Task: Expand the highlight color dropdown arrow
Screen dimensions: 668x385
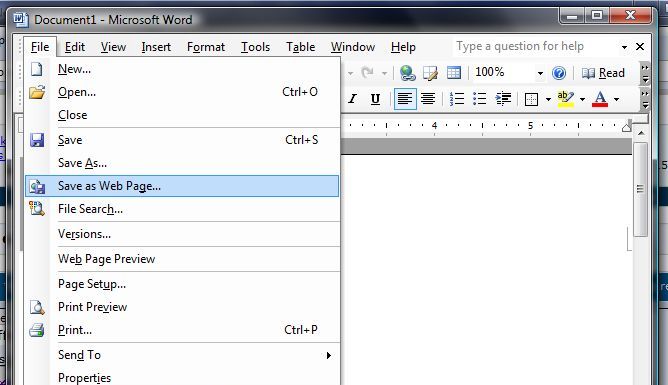Action: [582, 100]
